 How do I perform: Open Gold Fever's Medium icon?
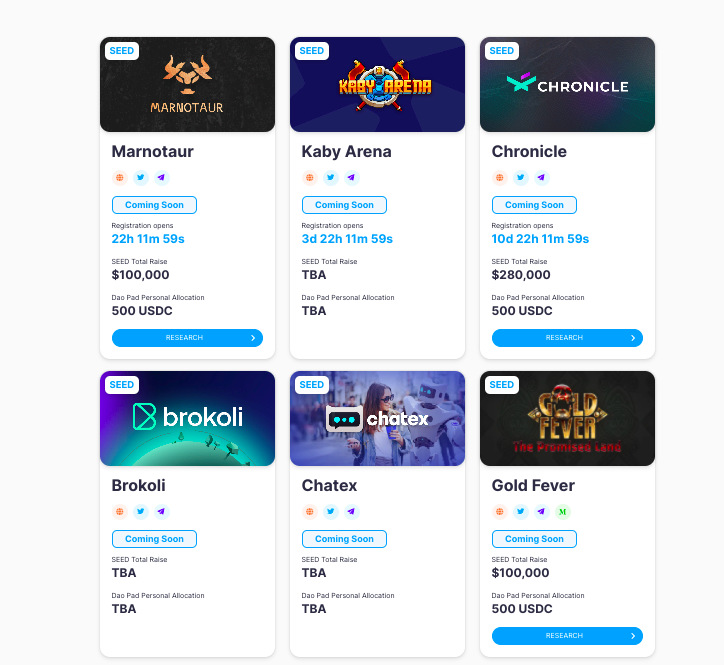[563, 512]
